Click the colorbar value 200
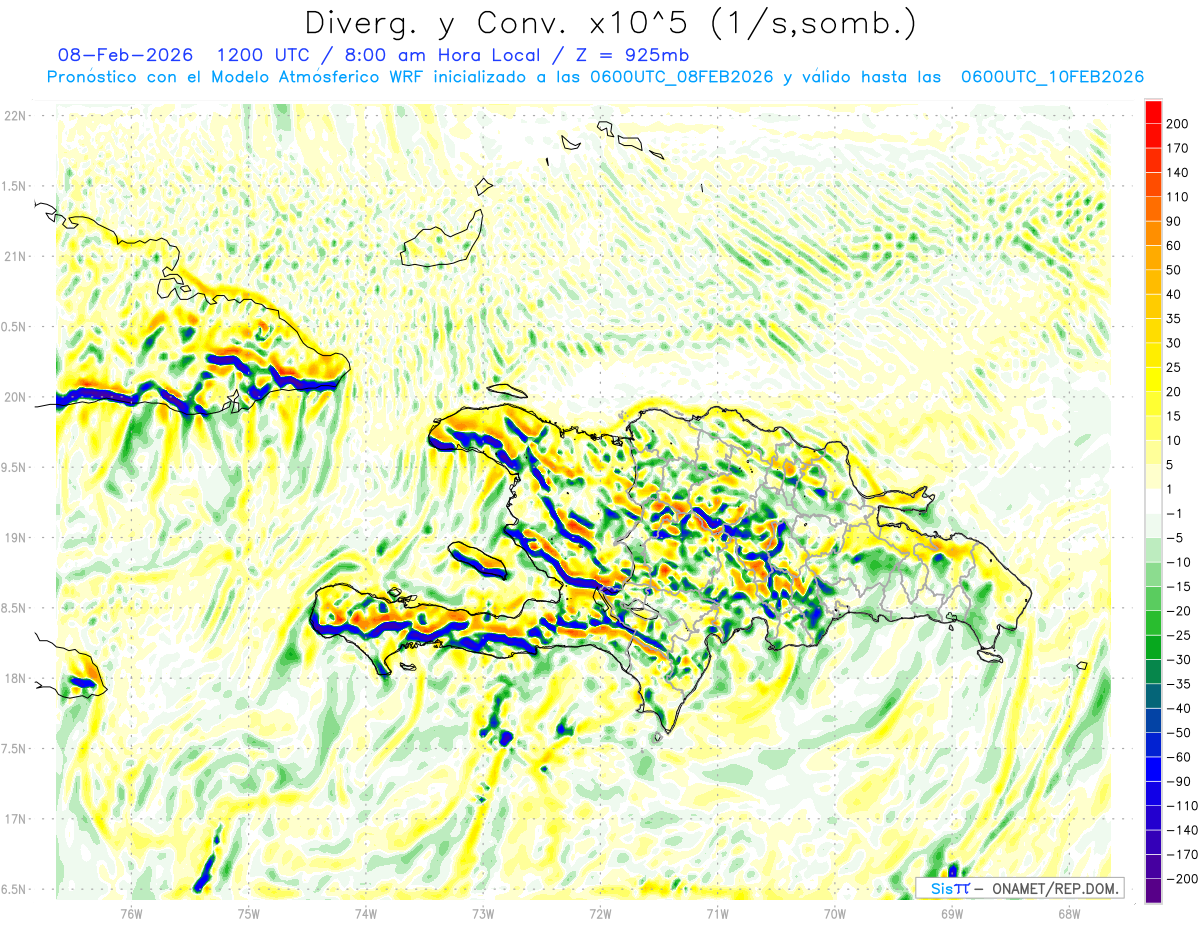The image size is (1200, 927). click(x=1178, y=124)
